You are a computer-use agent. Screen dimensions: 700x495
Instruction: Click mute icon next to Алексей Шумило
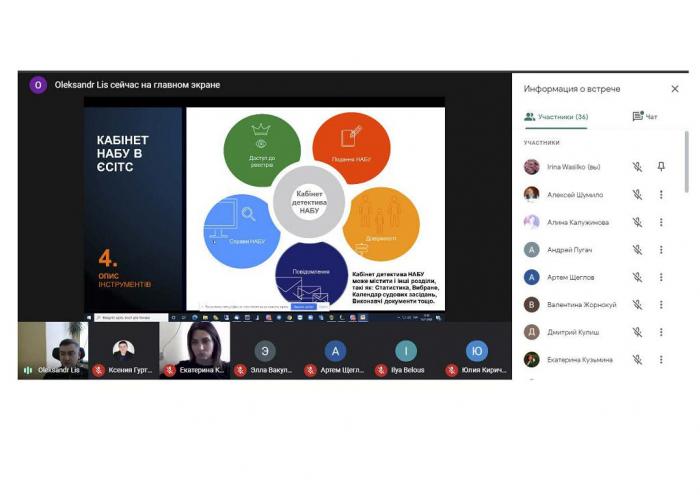[x=637, y=194]
